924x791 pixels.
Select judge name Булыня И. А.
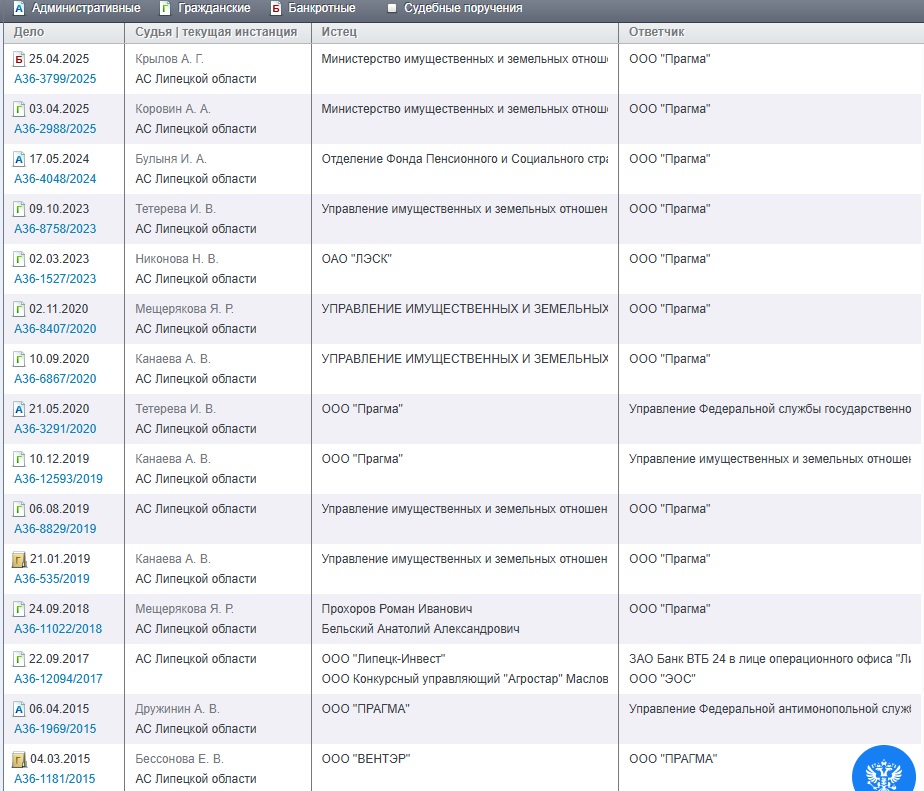[171, 159]
